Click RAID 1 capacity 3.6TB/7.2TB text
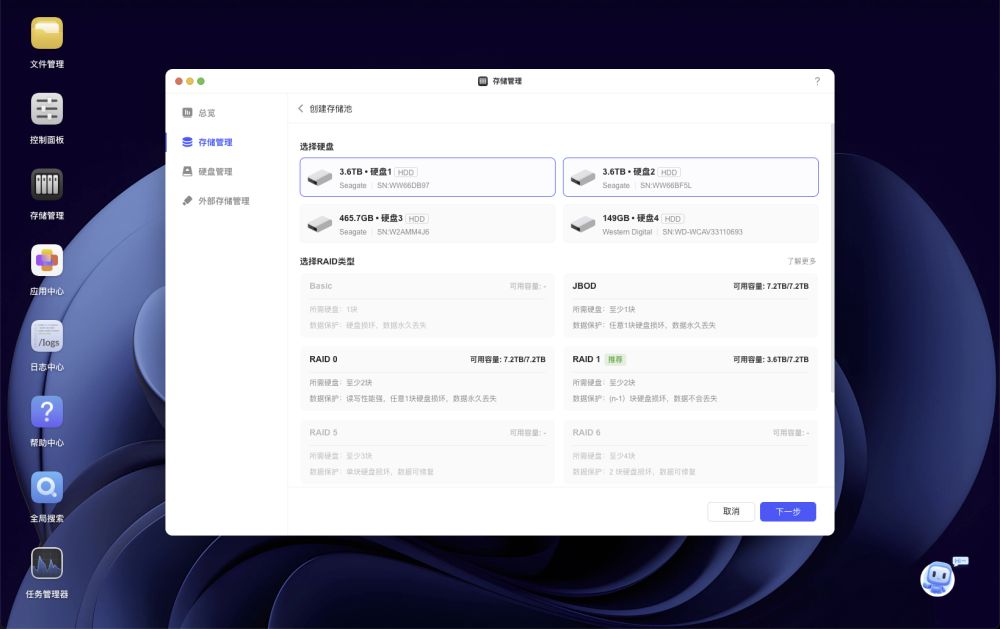The image size is (1000, 629). [x=770, y=360]
